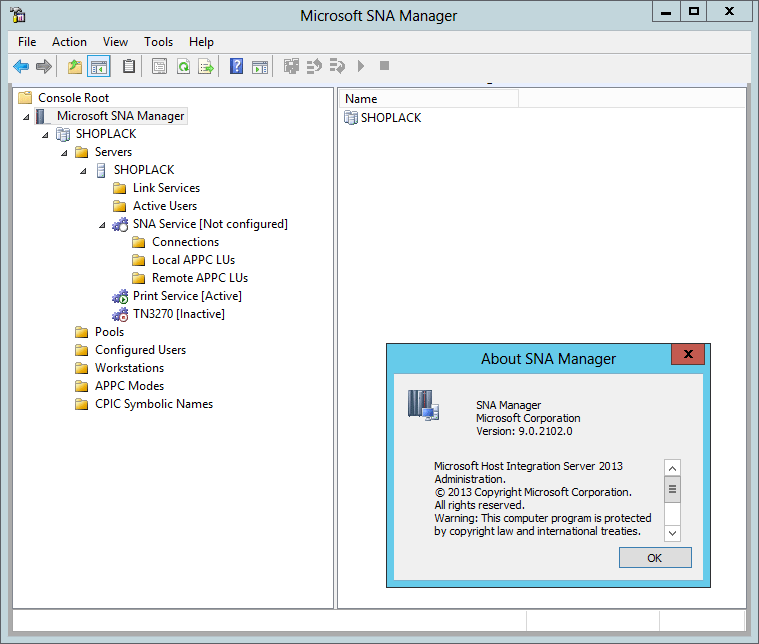This screenshot has width=759, height=644.
Task: Select SHOPLACK text in Name list
Action: (391, 118)
